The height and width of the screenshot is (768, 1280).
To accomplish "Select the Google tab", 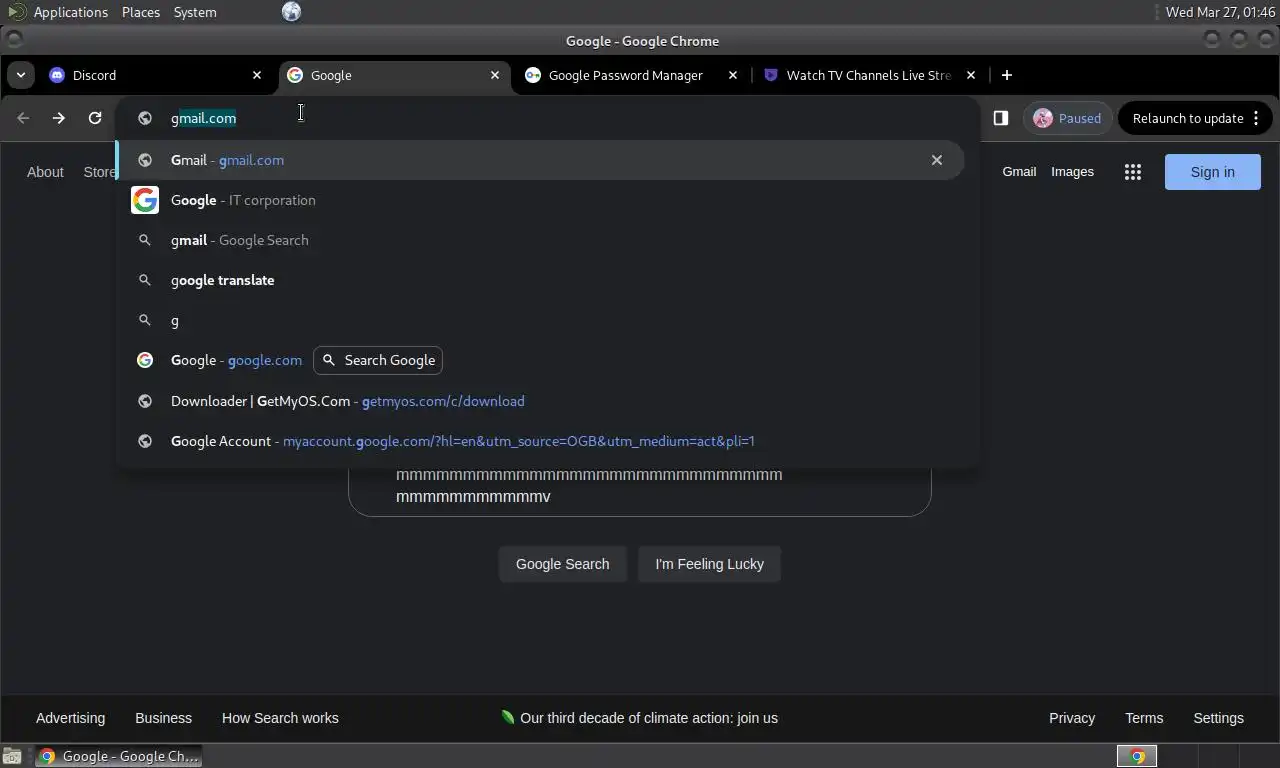I will coord(393,75).
